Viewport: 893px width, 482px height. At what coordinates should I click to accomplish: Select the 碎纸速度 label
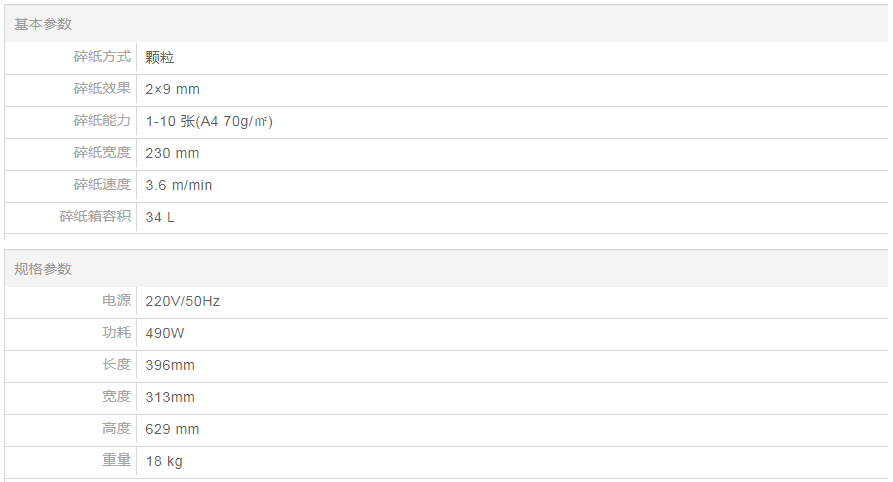[x=102, y=185]
